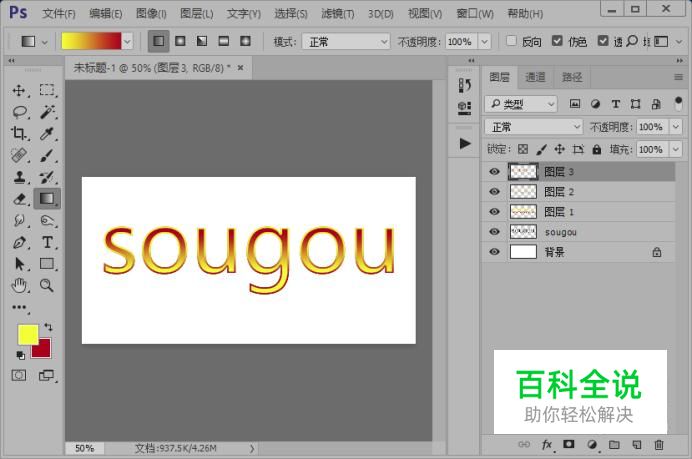Select the Magic Wand tool
Screen dimensions: 692x459
coord(47,112)
